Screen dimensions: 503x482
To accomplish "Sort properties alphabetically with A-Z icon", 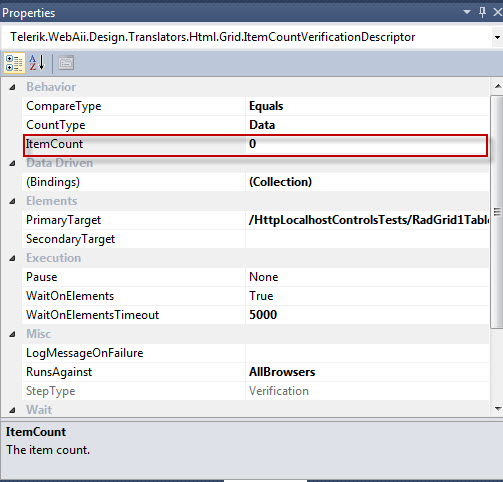I will click(x=37, y=63).
